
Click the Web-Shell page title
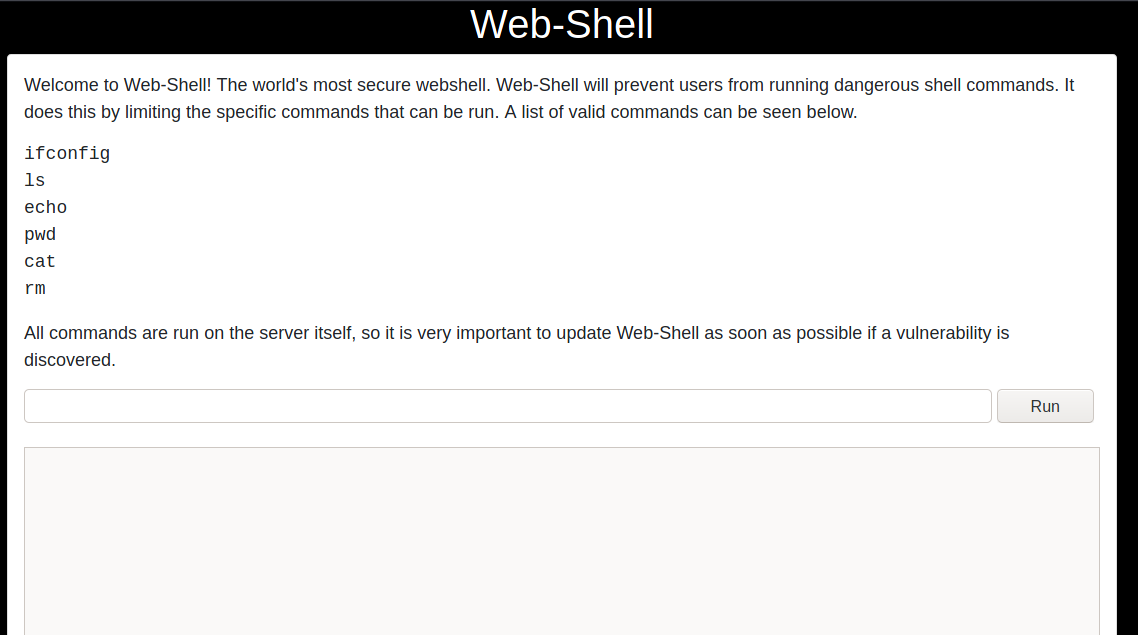pyautogui.click(x=561, y=25)
